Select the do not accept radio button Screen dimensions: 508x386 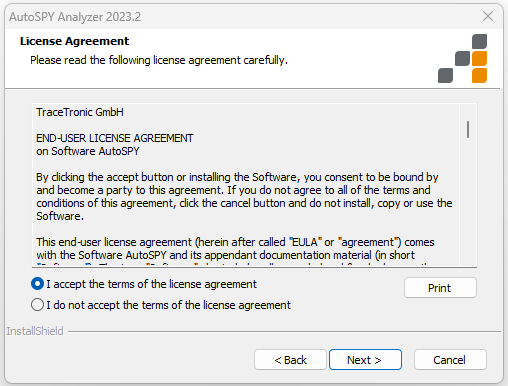click(37, 305)
